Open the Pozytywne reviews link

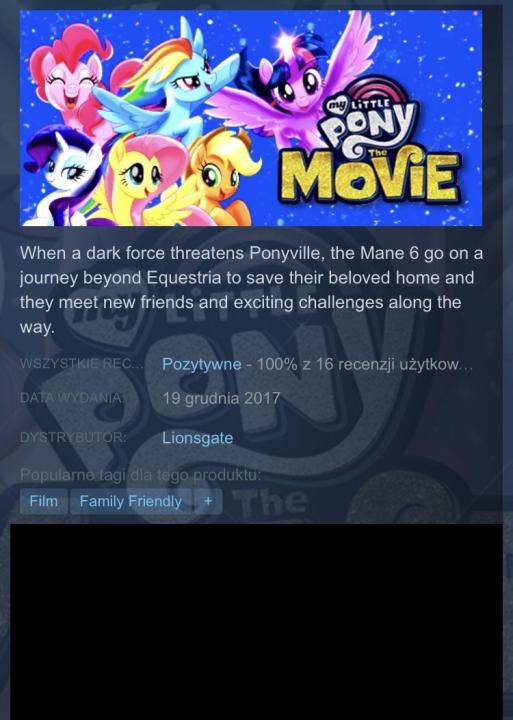202,364
